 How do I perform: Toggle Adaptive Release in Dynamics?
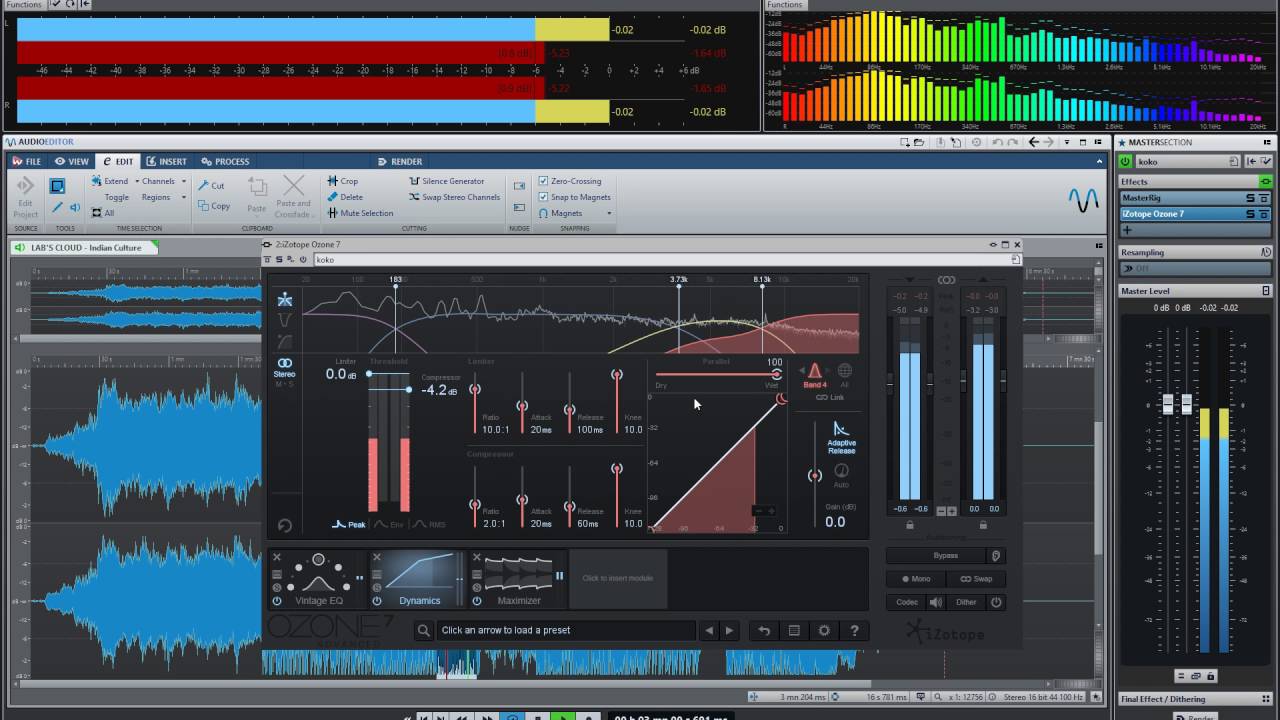click(x=841, y=437)
